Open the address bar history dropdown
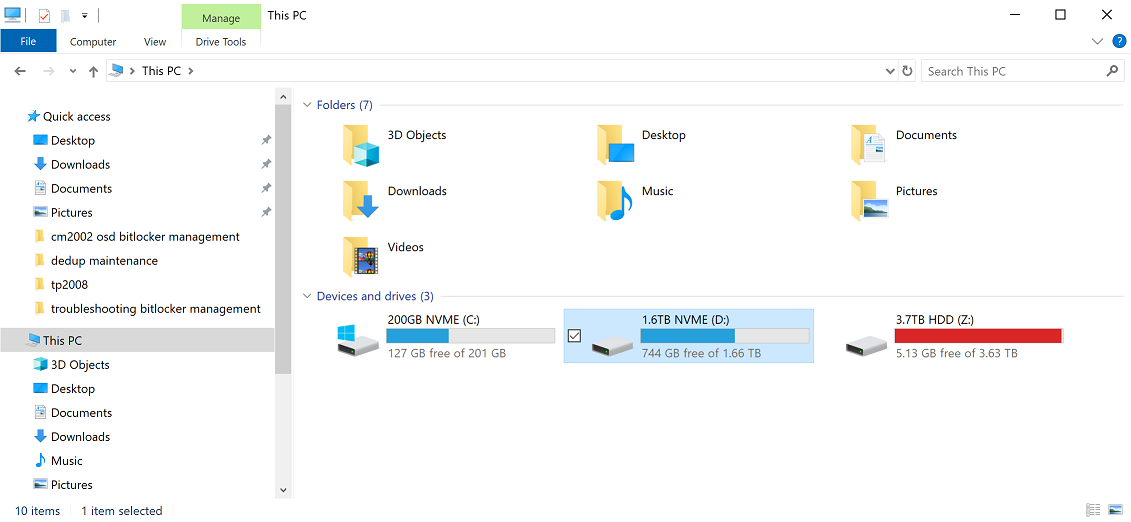 pyautogui.click(x=890, y=71)
